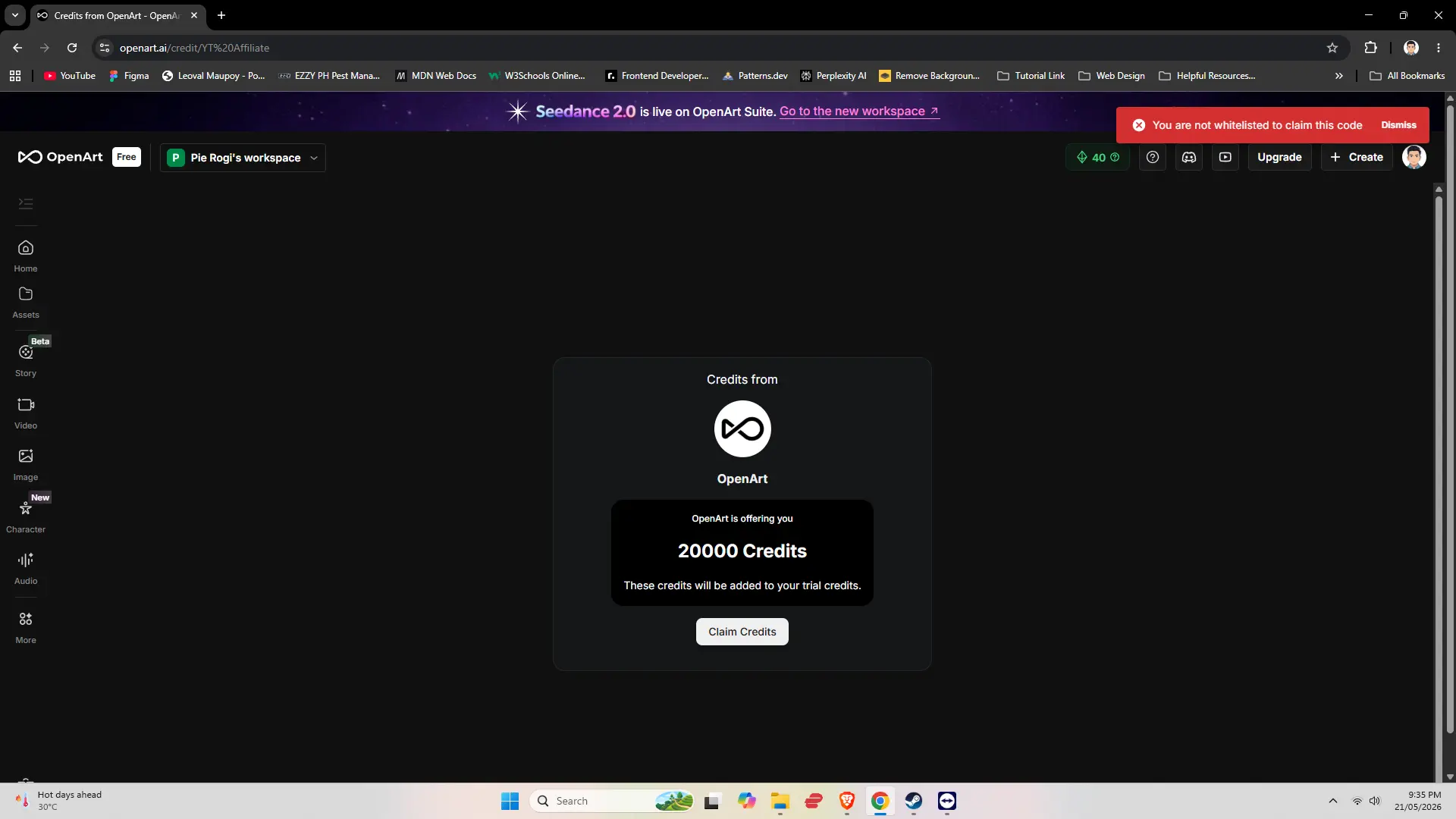Open the tab search dropdown arrow

coord(14,15)
